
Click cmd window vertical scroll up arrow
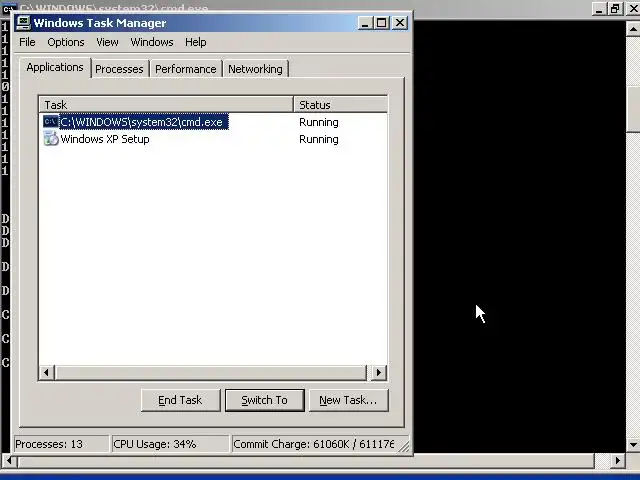(x=633, y=29)
